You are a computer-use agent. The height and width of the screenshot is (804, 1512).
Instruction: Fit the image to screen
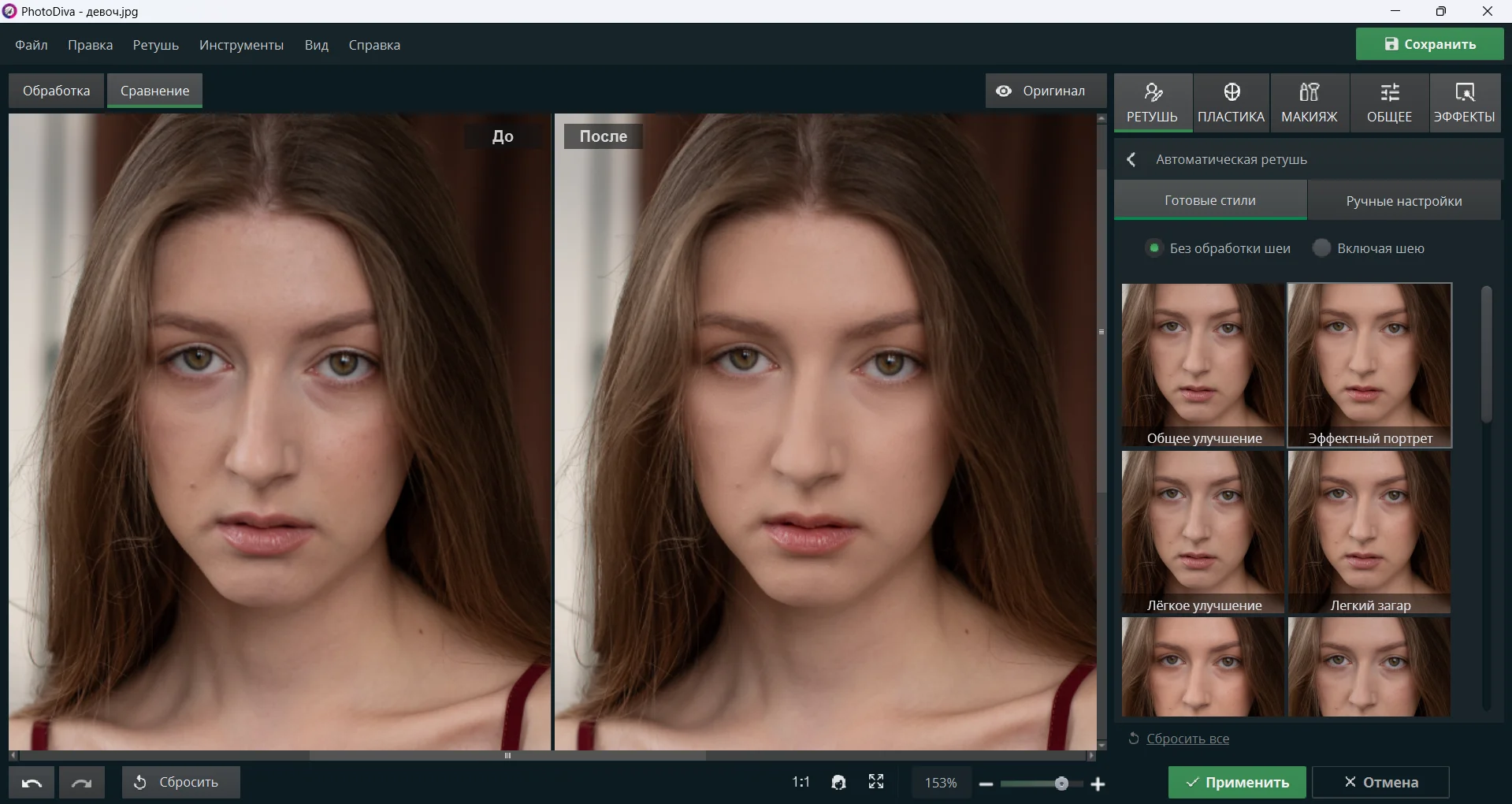876,781
